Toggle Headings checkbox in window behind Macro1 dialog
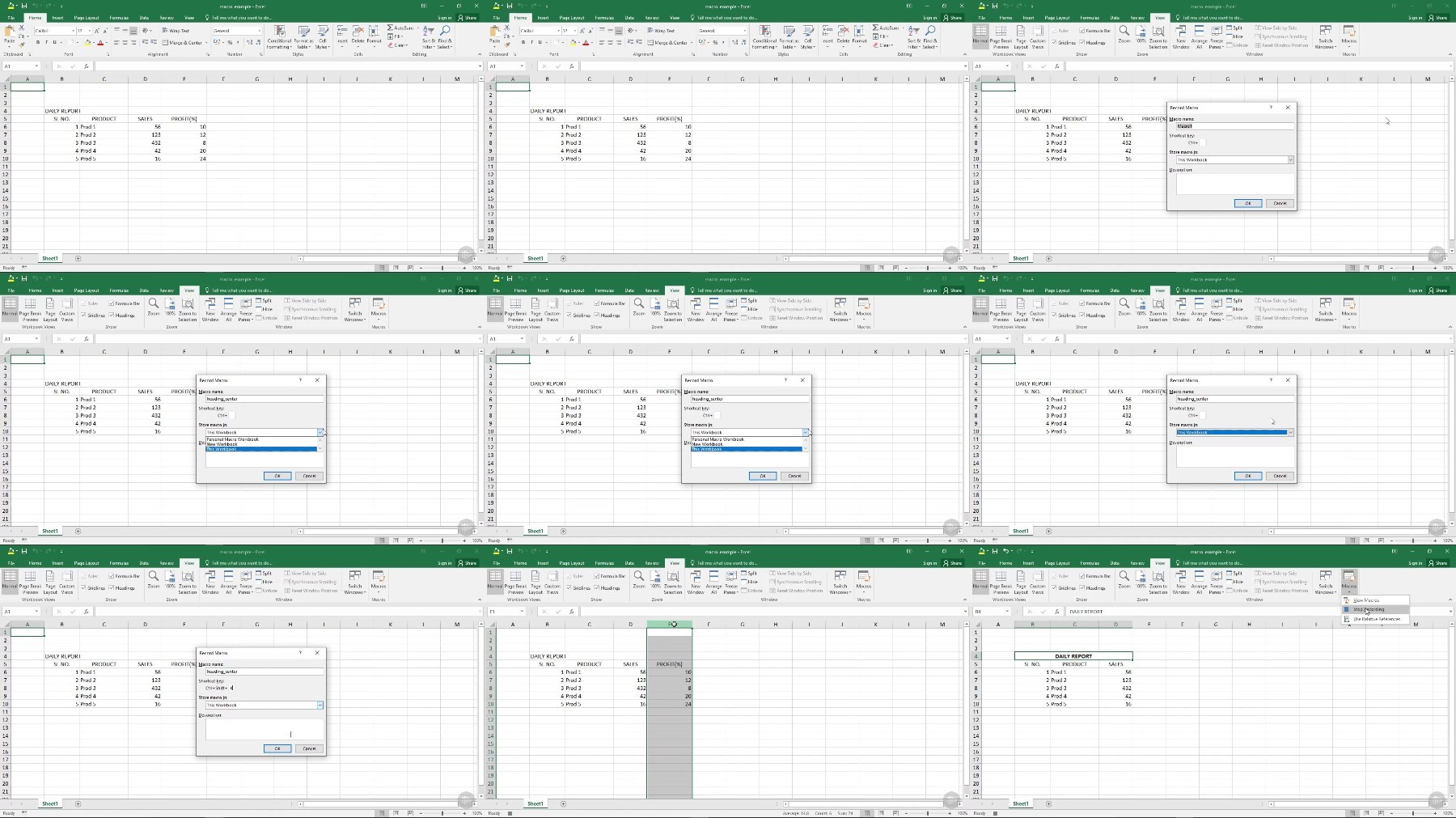The image size is (1456, 818). click(1081, 42)
